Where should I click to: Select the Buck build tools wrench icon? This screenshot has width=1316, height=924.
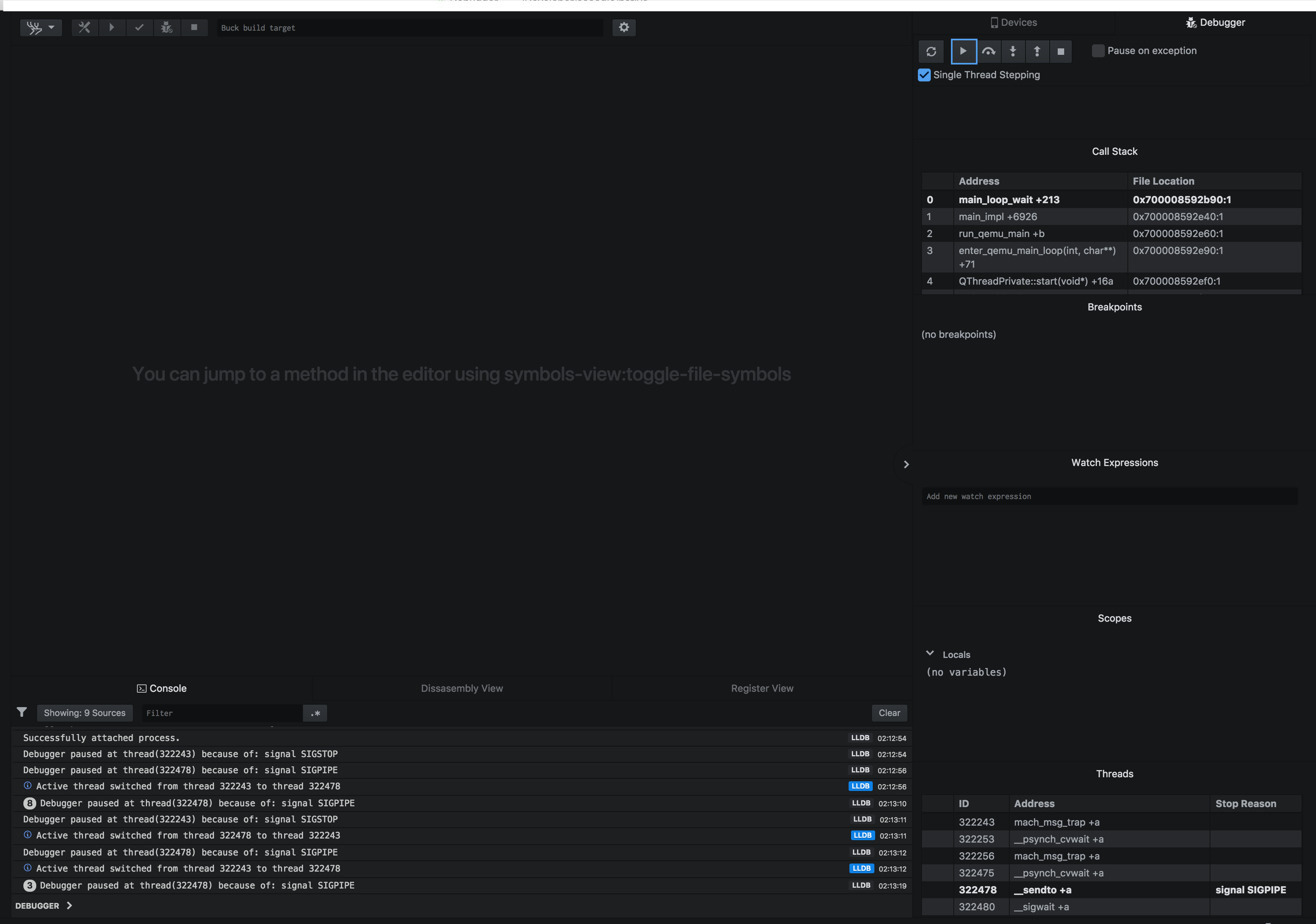point(85,27)
